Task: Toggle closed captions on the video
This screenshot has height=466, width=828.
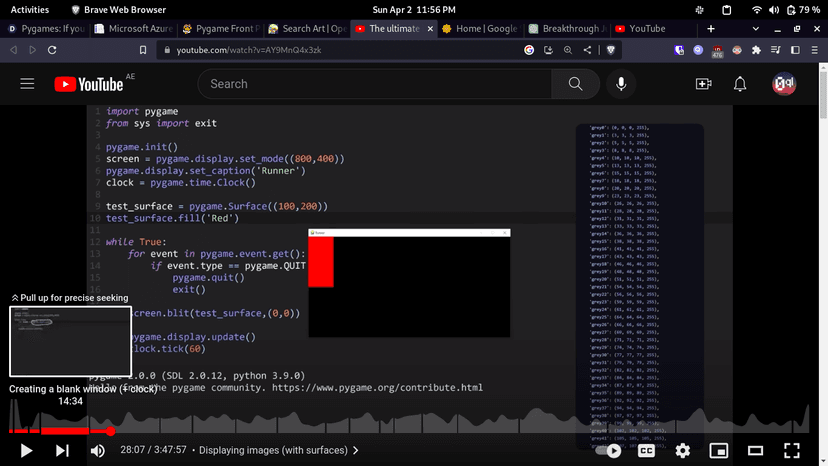Action: click(647, 451)
